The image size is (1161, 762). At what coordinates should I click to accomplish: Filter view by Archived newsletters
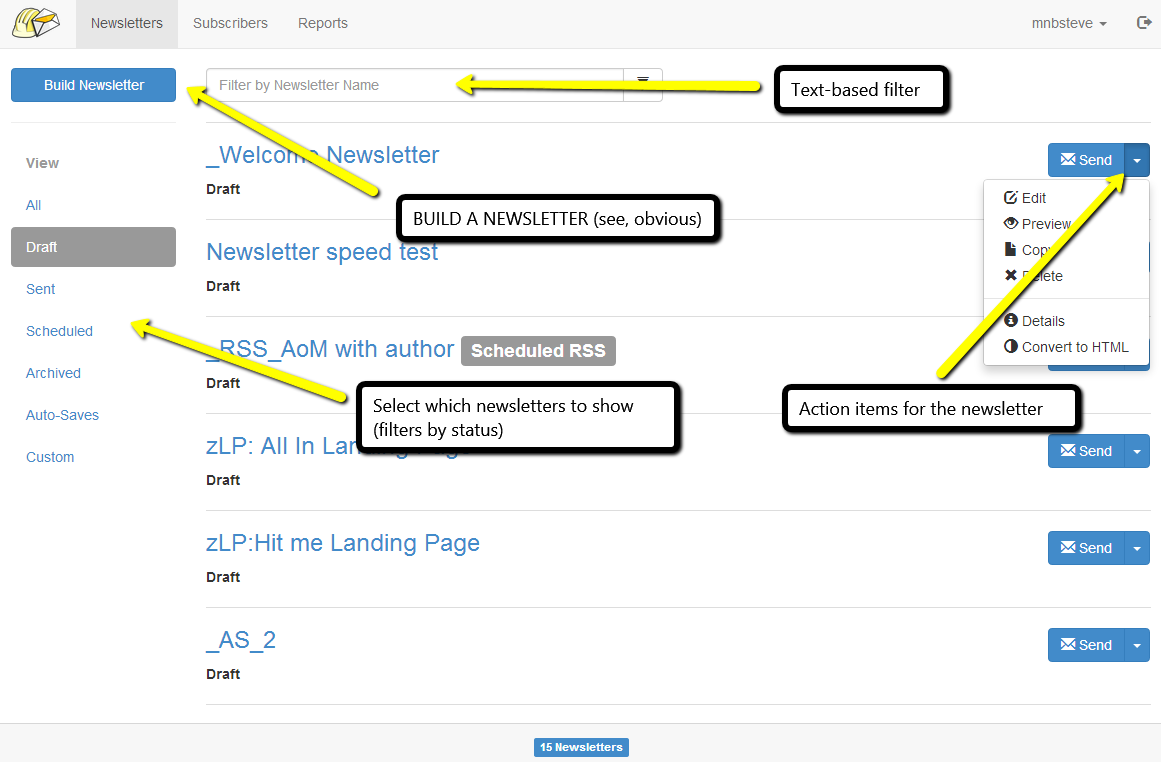click(53, 373)
